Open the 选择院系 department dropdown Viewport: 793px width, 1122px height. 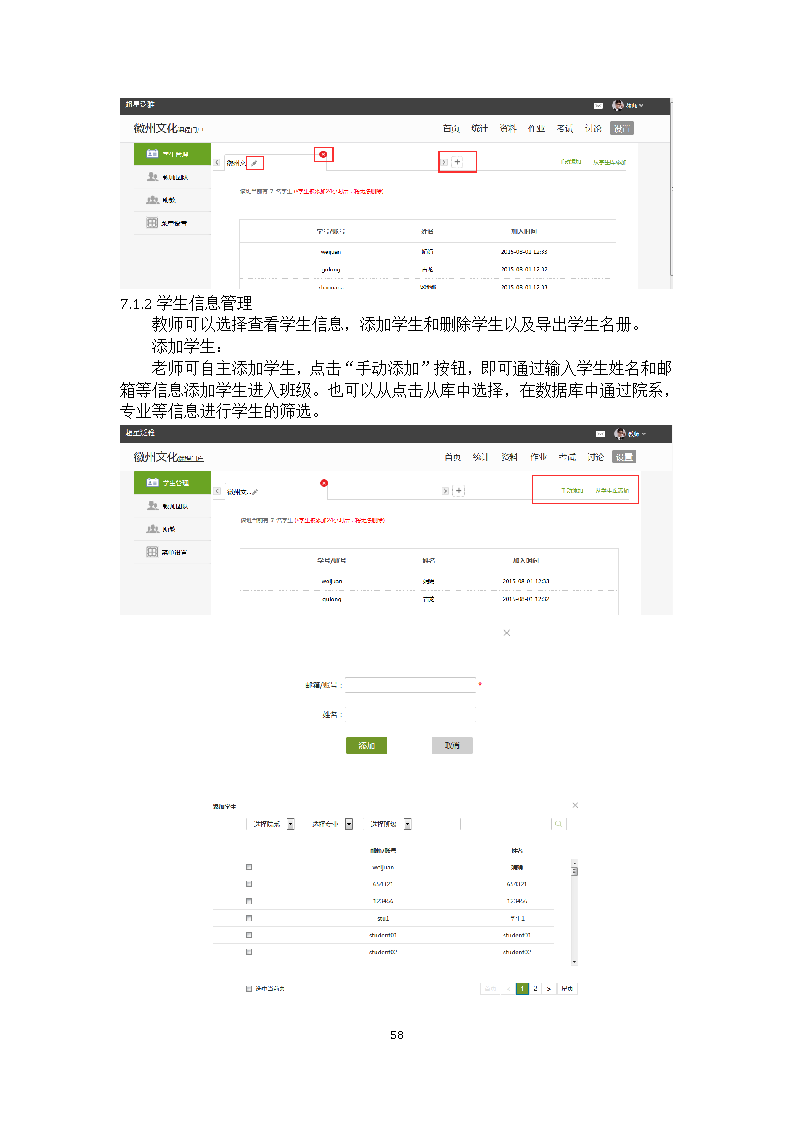272,824
